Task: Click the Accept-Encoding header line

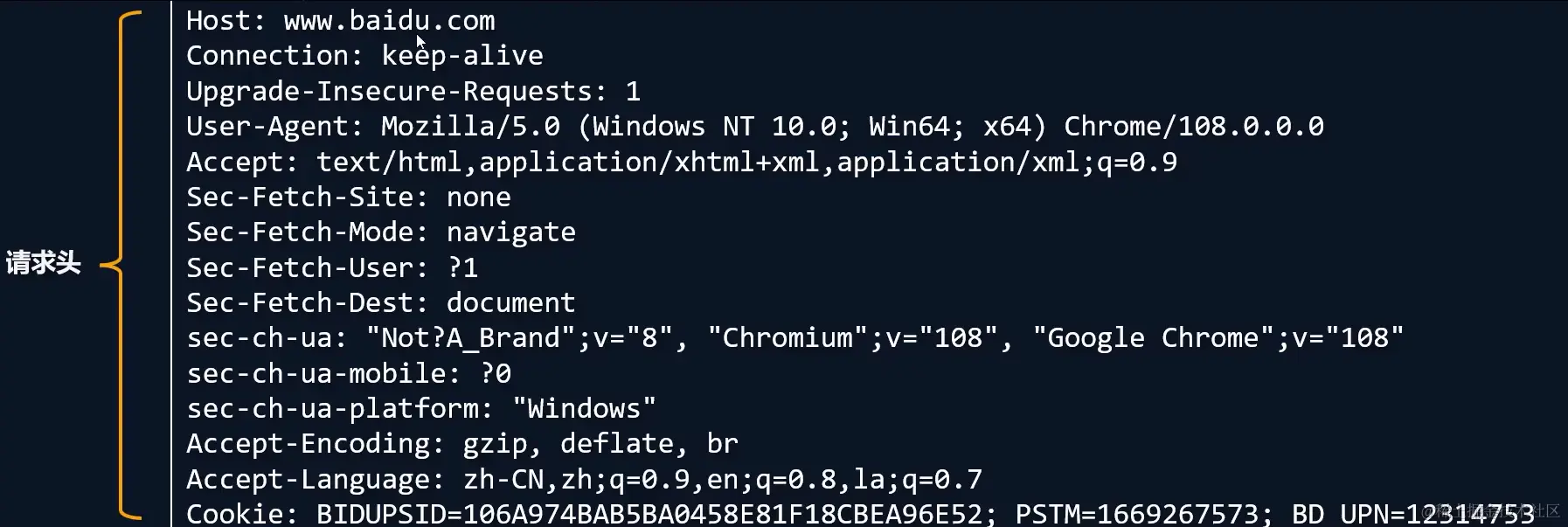Action: click(461, 444)
